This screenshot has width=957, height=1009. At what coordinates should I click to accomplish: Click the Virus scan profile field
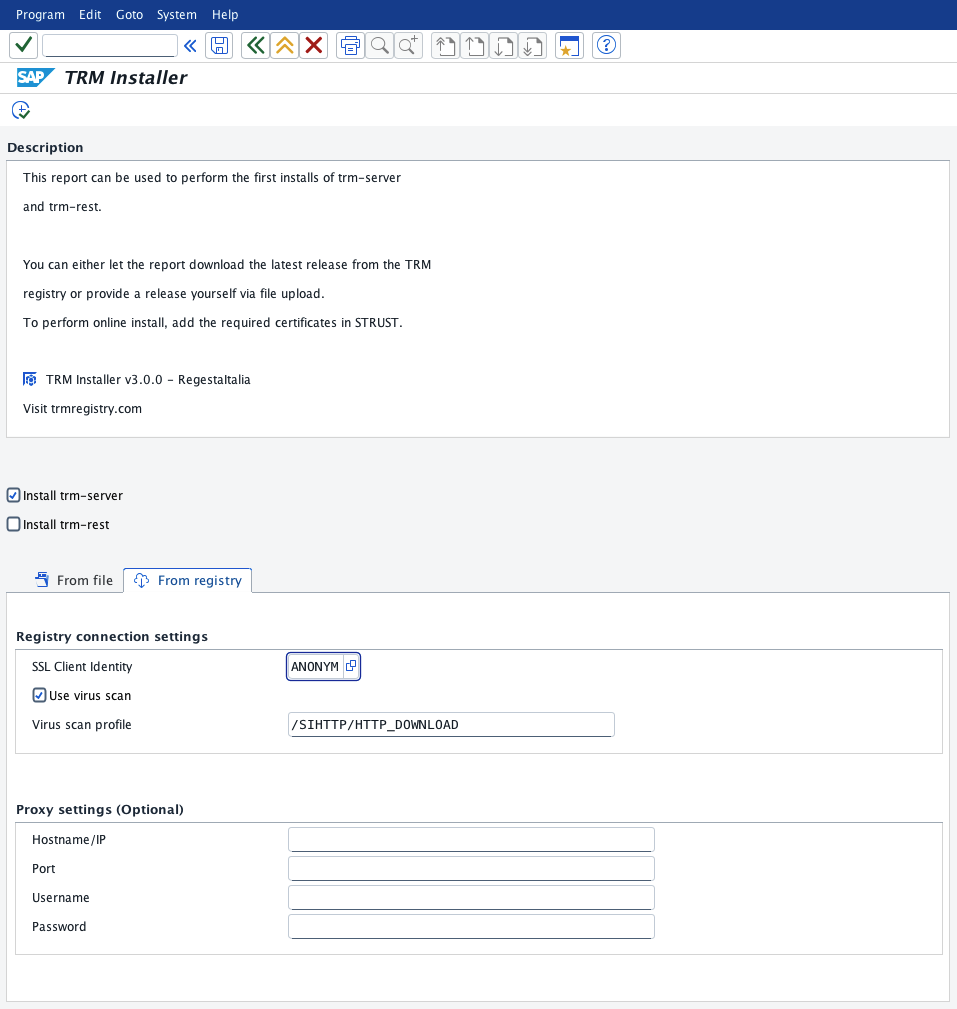click(x=451, y=725)
